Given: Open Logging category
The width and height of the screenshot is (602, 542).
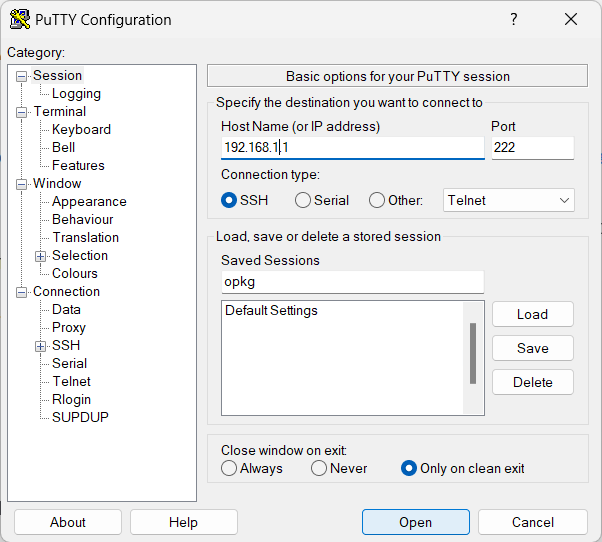Looking at the screenshot, I should point(76,94).
